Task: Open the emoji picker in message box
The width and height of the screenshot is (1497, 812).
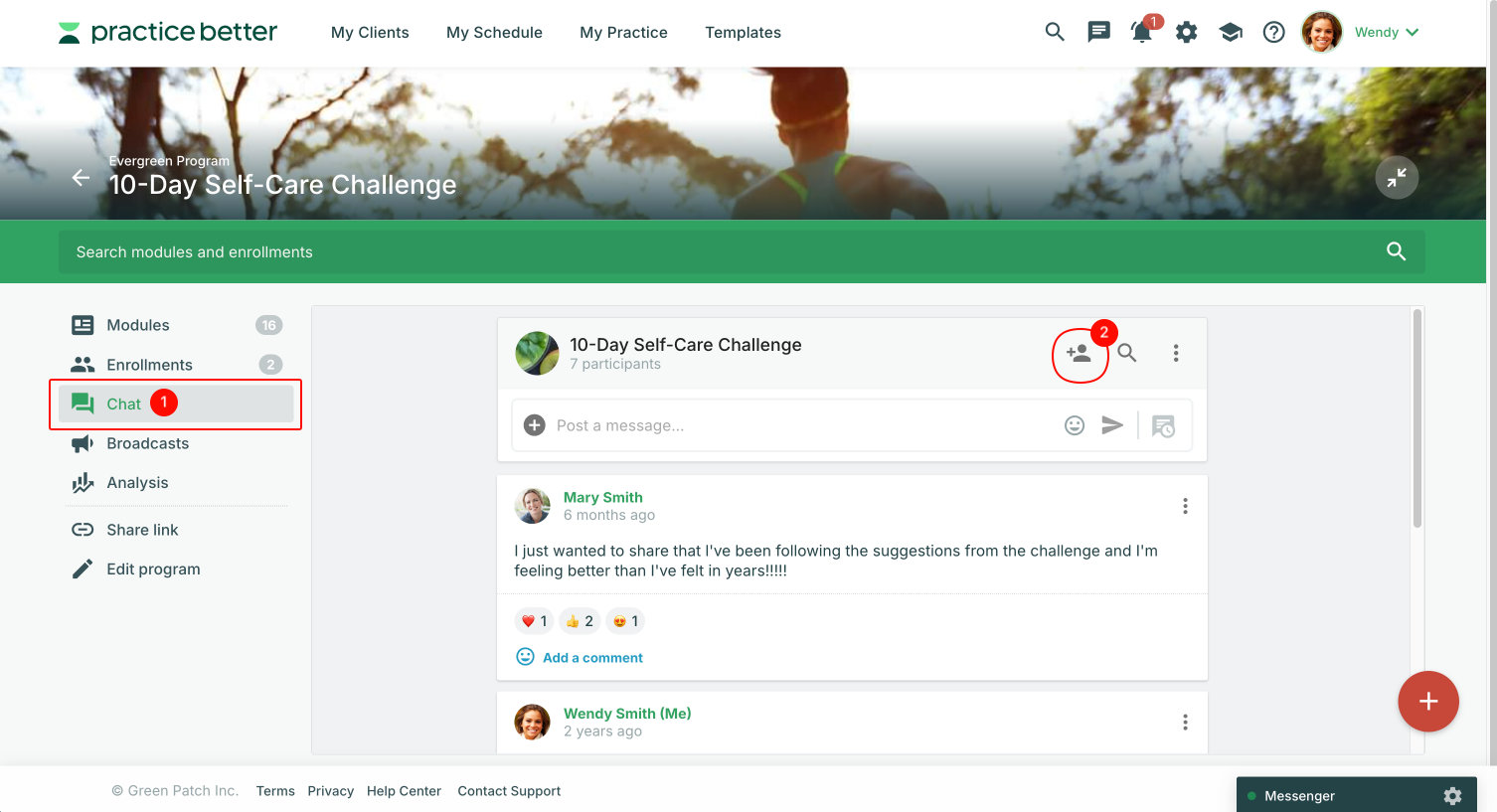Action: [1075, 425]
